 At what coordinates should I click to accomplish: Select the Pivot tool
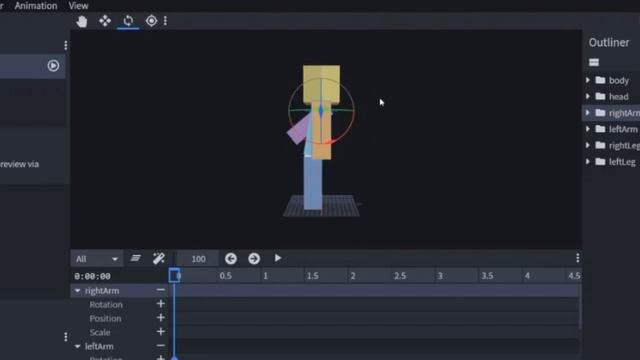151,21
